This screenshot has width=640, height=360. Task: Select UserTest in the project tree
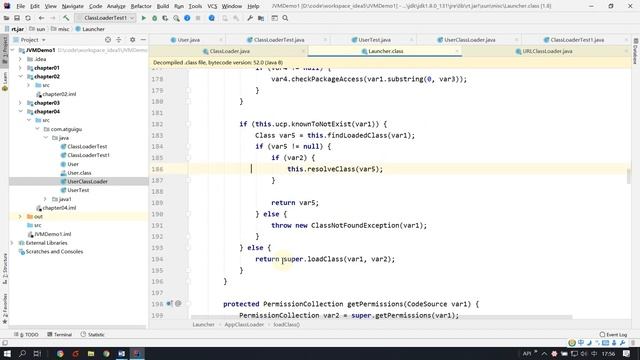point(78,190)
